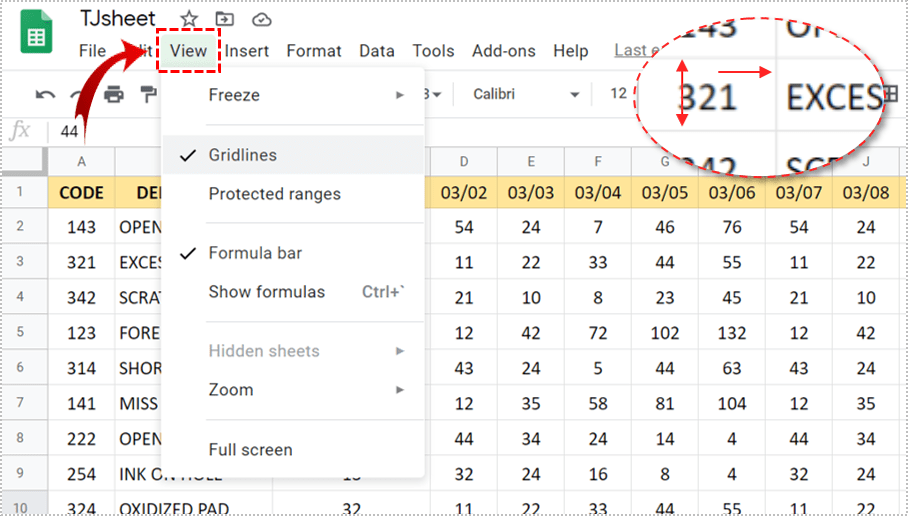Click the move to folder icon
The image size is (908, 516).
pos(225,19)
